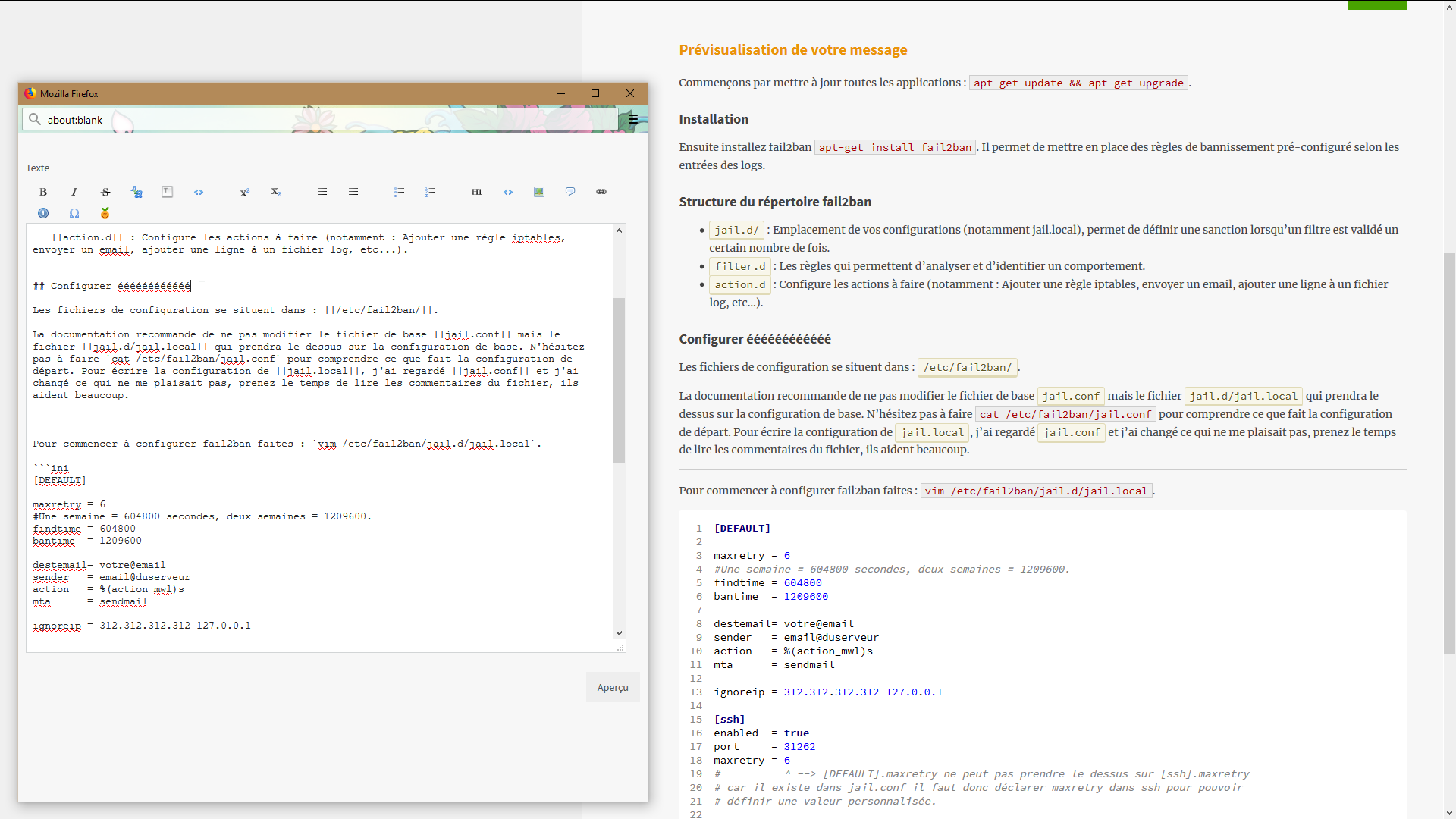Insert an H1 heading
The image size is (1456, 819).
coord(477,192)
